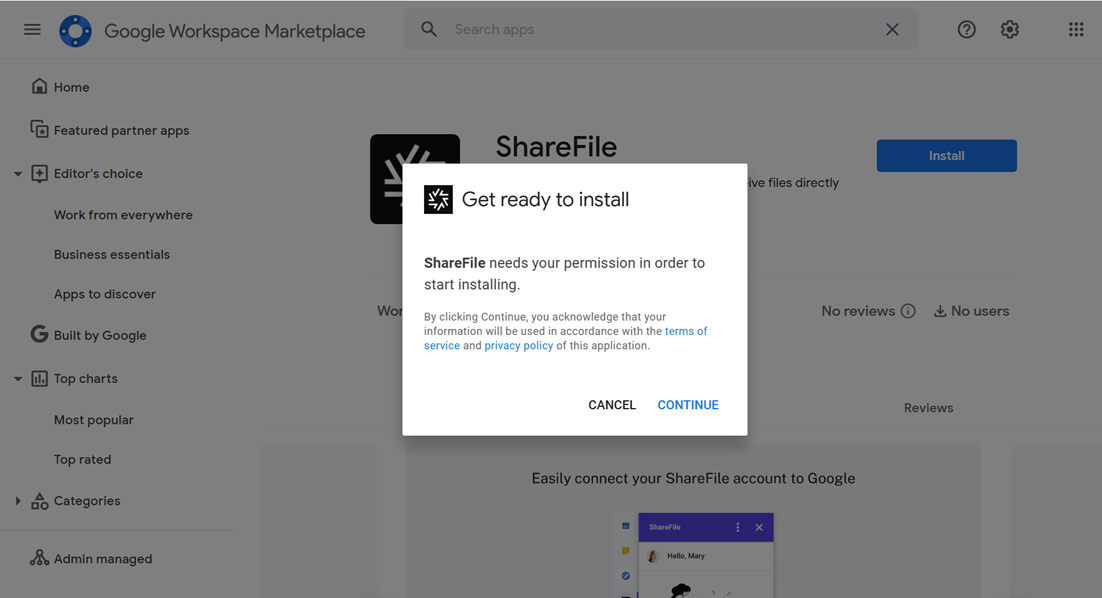The image size is (1102, 598).
Task: Click CANCEL in the install dialog
Action: (611, 405)
